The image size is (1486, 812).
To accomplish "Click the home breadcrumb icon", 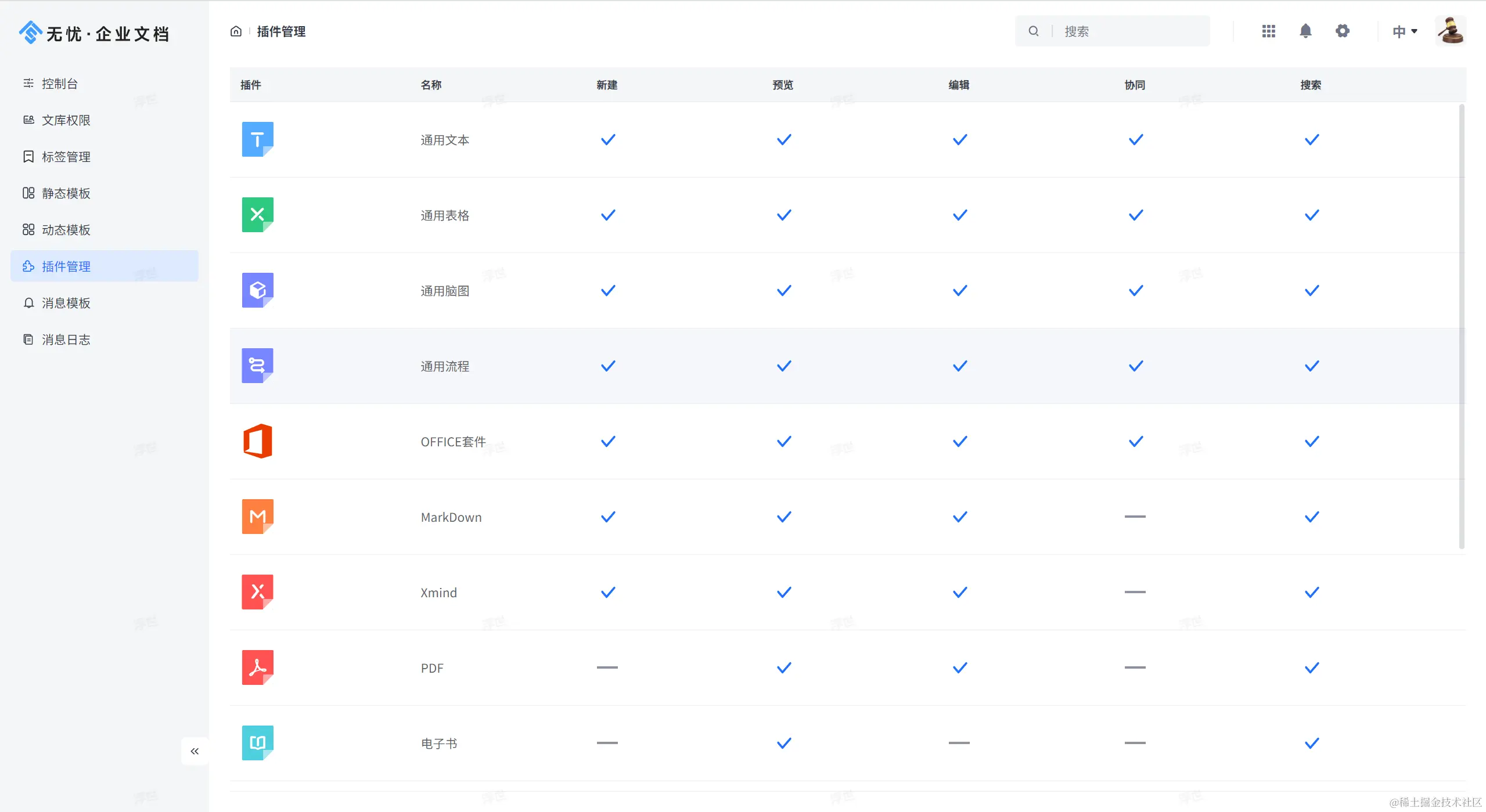I will (x=236, y=31).
